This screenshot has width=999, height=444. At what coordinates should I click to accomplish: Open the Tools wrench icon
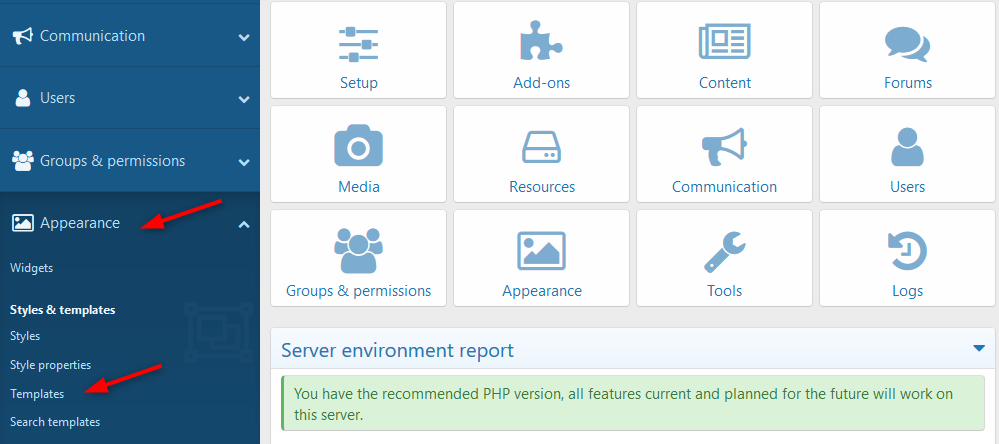point(724,251)
